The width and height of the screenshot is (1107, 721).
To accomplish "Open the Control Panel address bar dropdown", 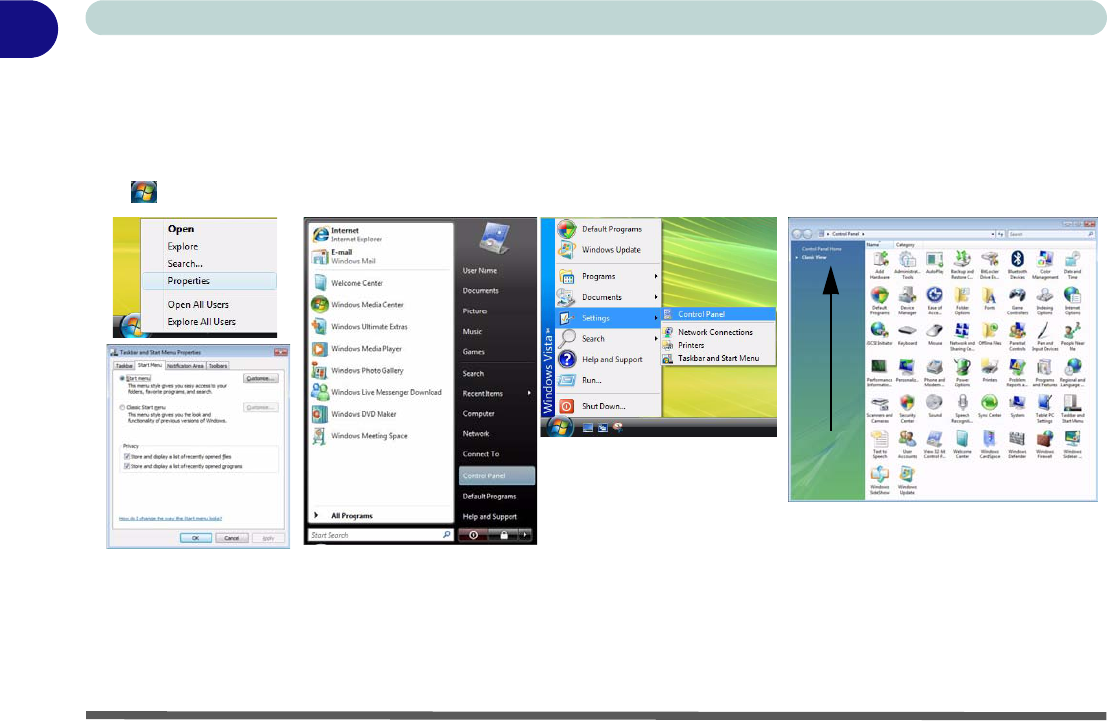I will tap(993, 234).
